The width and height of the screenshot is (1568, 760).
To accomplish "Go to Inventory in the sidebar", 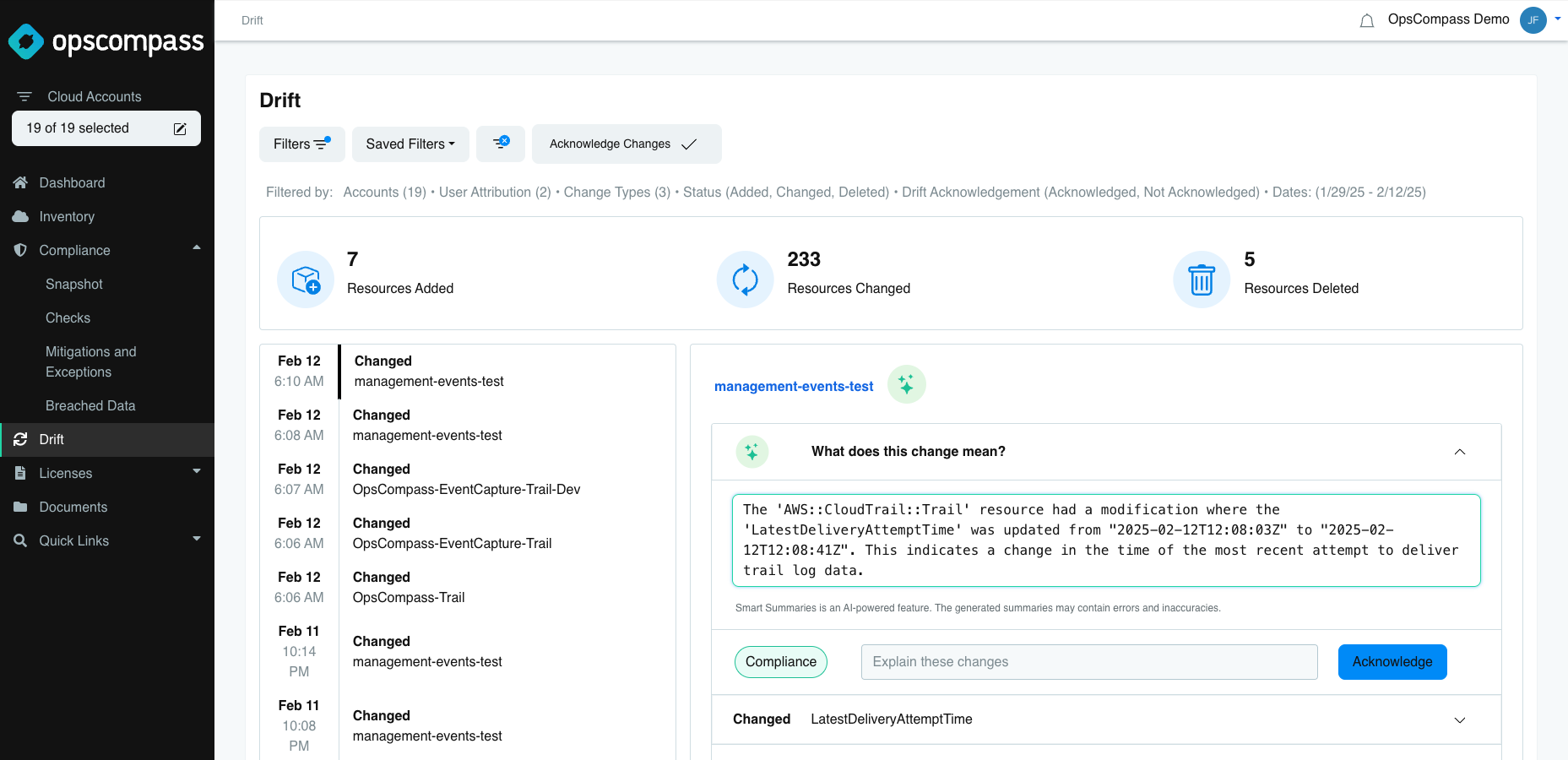I will click(x=67, y=217).
